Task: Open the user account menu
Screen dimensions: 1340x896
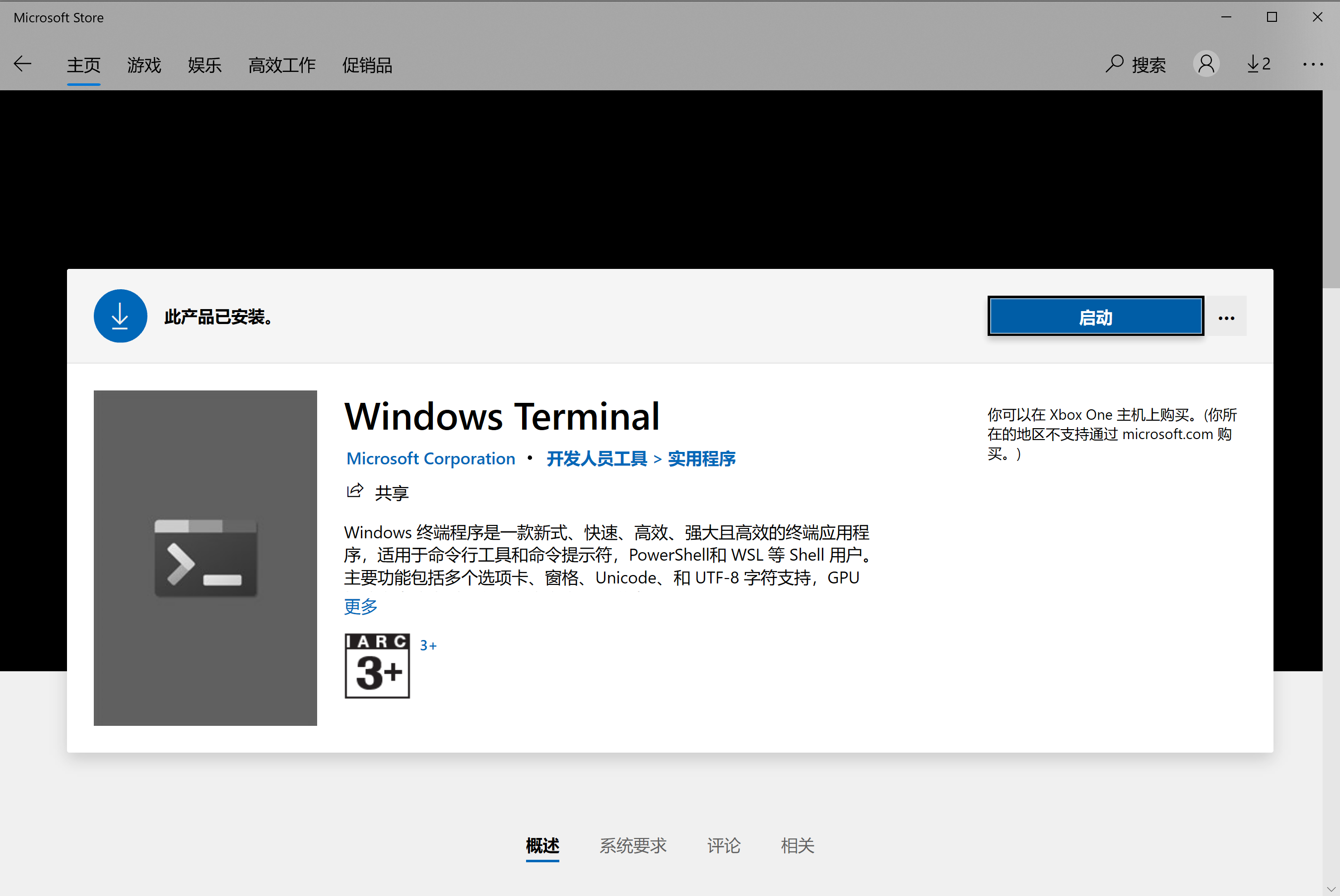Action: (x=1206, y=64)
